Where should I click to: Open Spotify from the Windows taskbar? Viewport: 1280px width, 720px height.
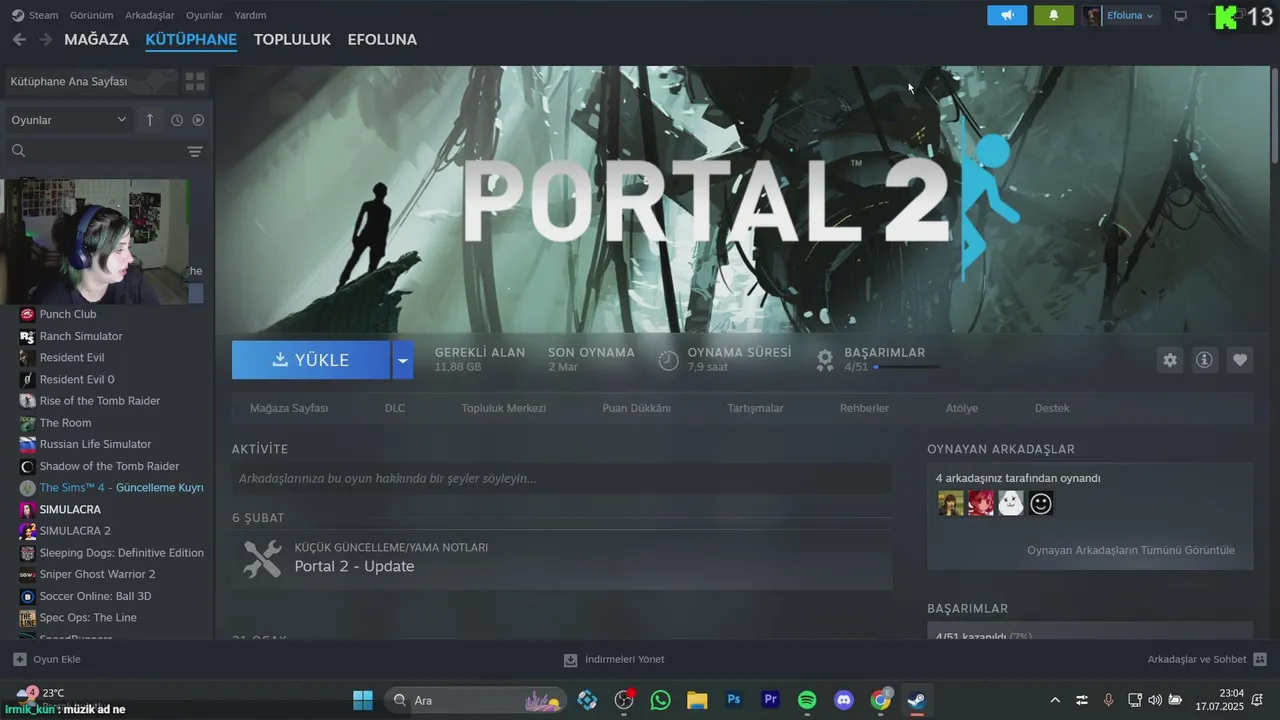tap(807, 700)
